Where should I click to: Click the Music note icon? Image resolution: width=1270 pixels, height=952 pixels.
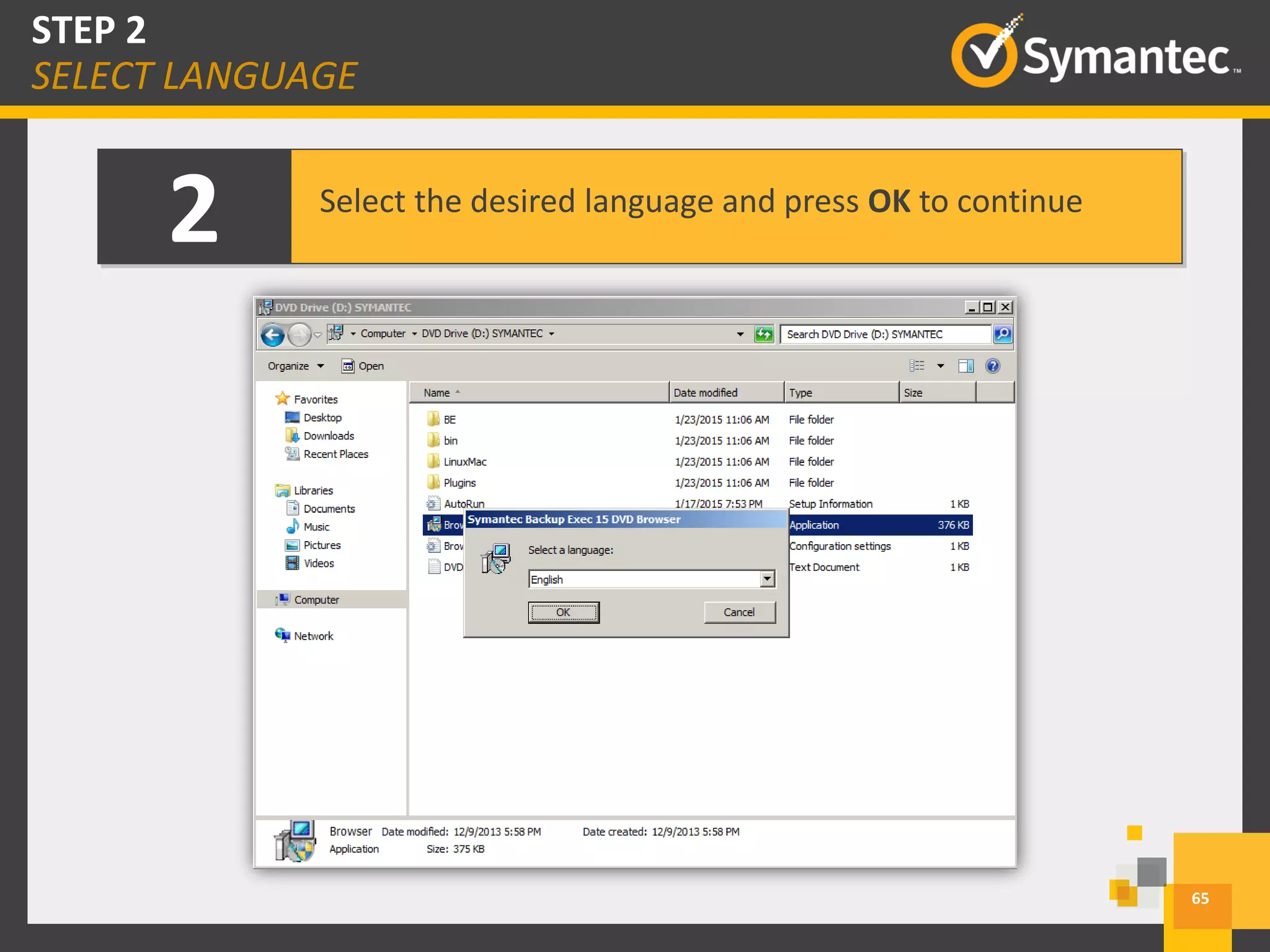tap(293, 526)
